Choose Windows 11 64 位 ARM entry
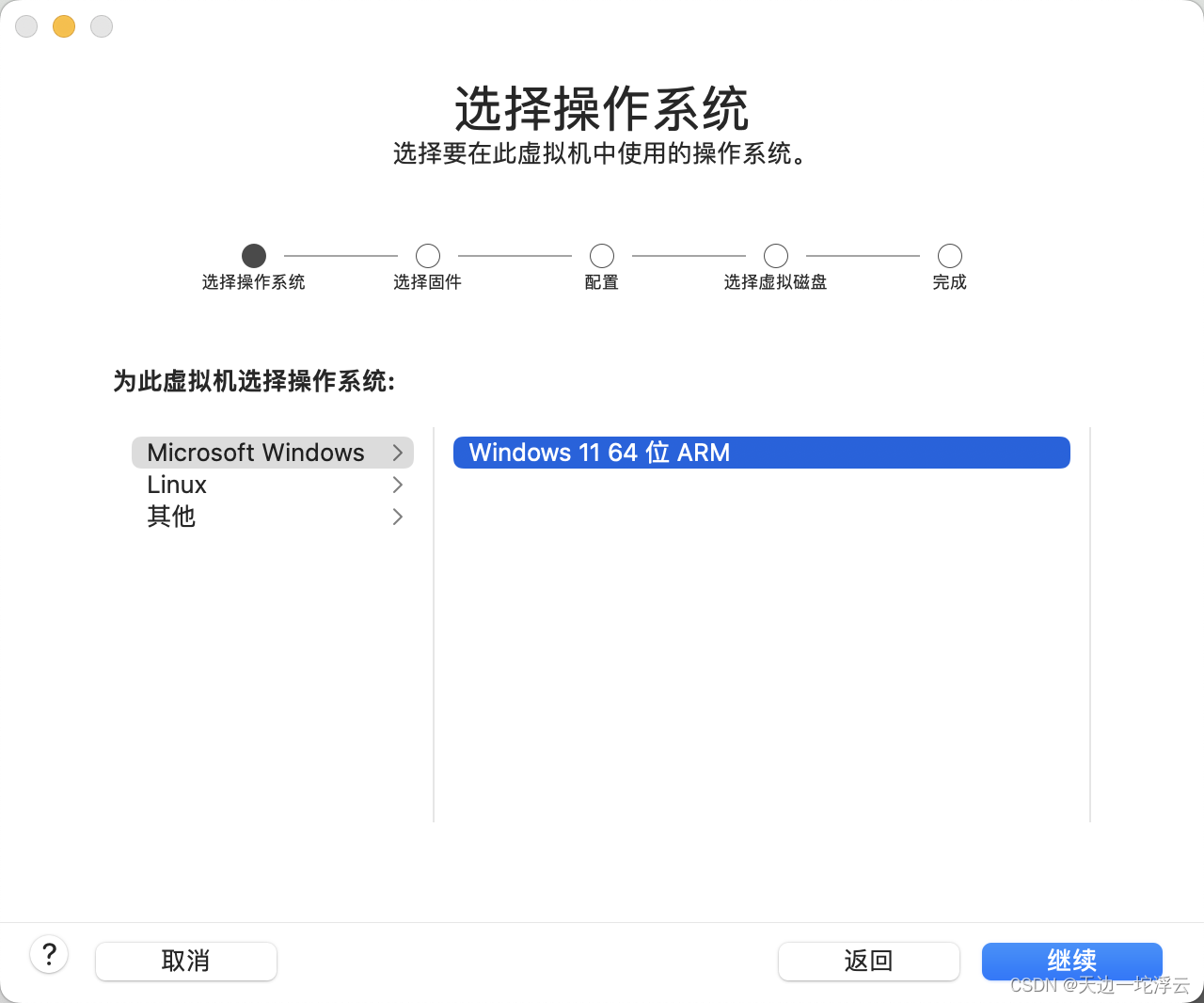 762,453
